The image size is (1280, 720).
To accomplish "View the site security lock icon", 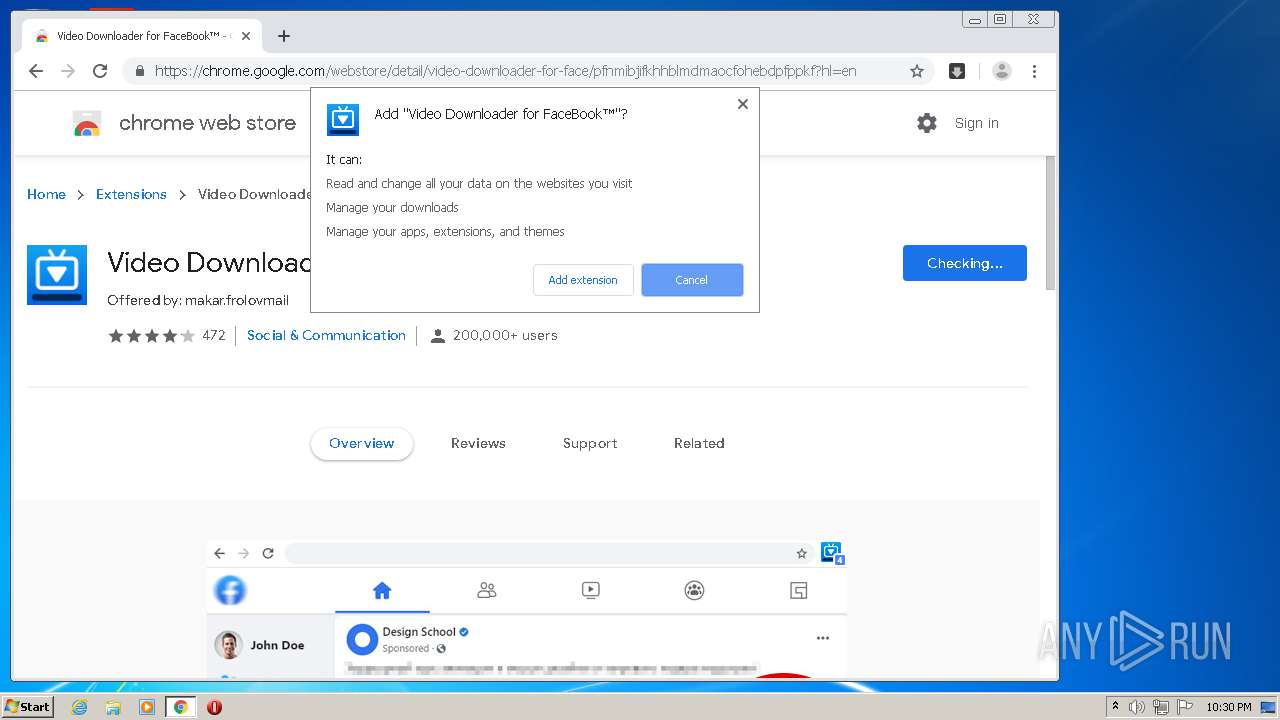I will (139, 71).
